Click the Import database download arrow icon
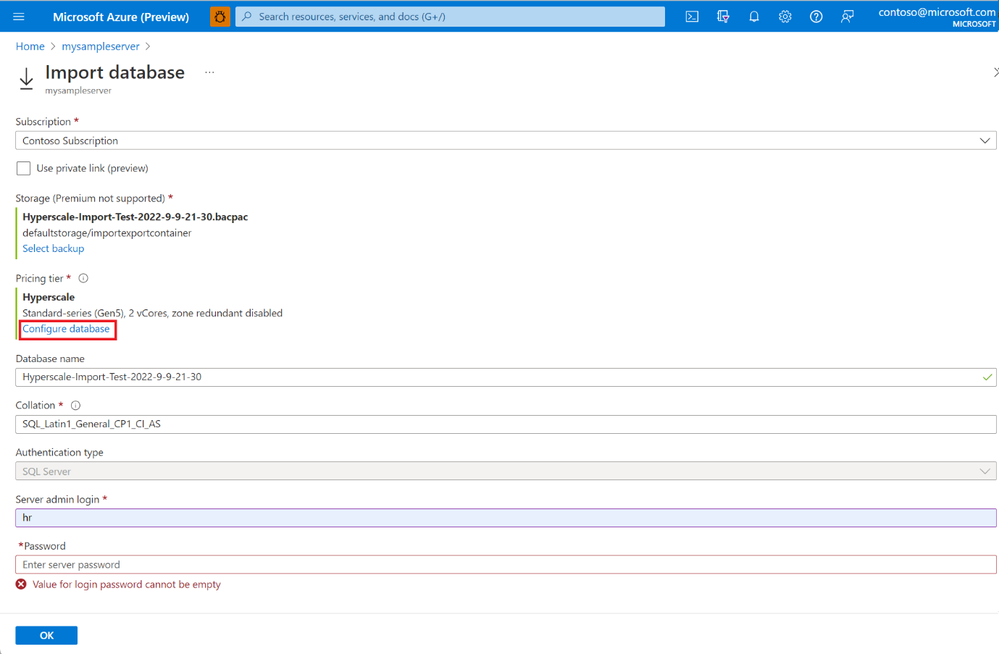Viewport: 999px width, 654px height. 26,79
